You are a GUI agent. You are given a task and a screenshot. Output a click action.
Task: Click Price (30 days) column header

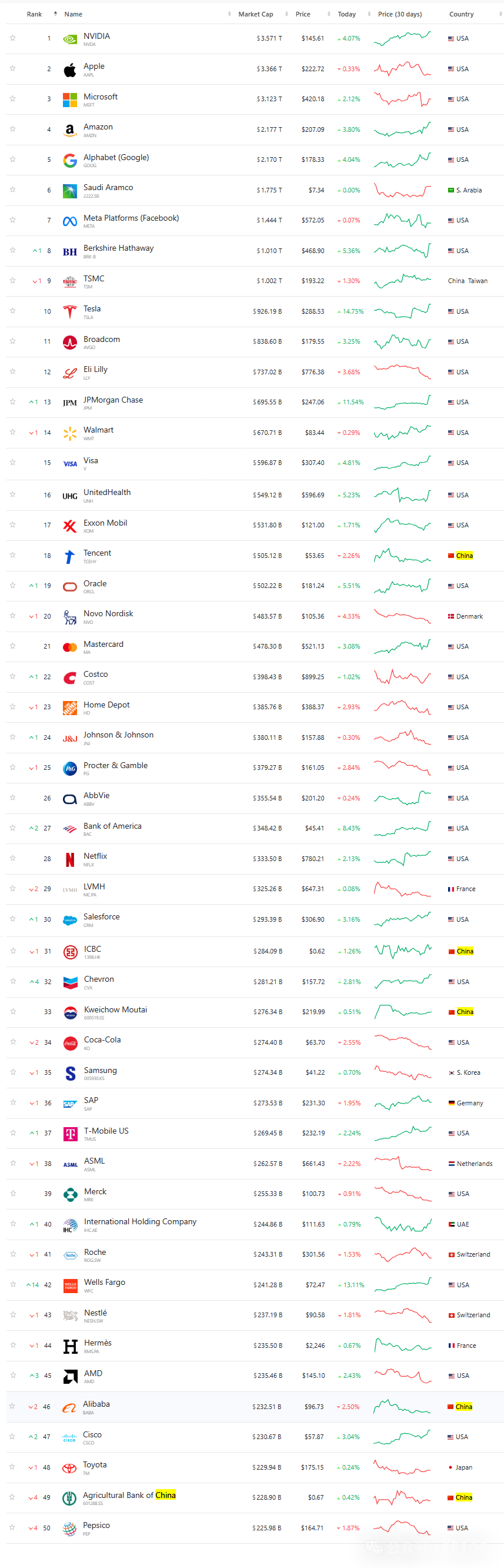pos(399,14)
